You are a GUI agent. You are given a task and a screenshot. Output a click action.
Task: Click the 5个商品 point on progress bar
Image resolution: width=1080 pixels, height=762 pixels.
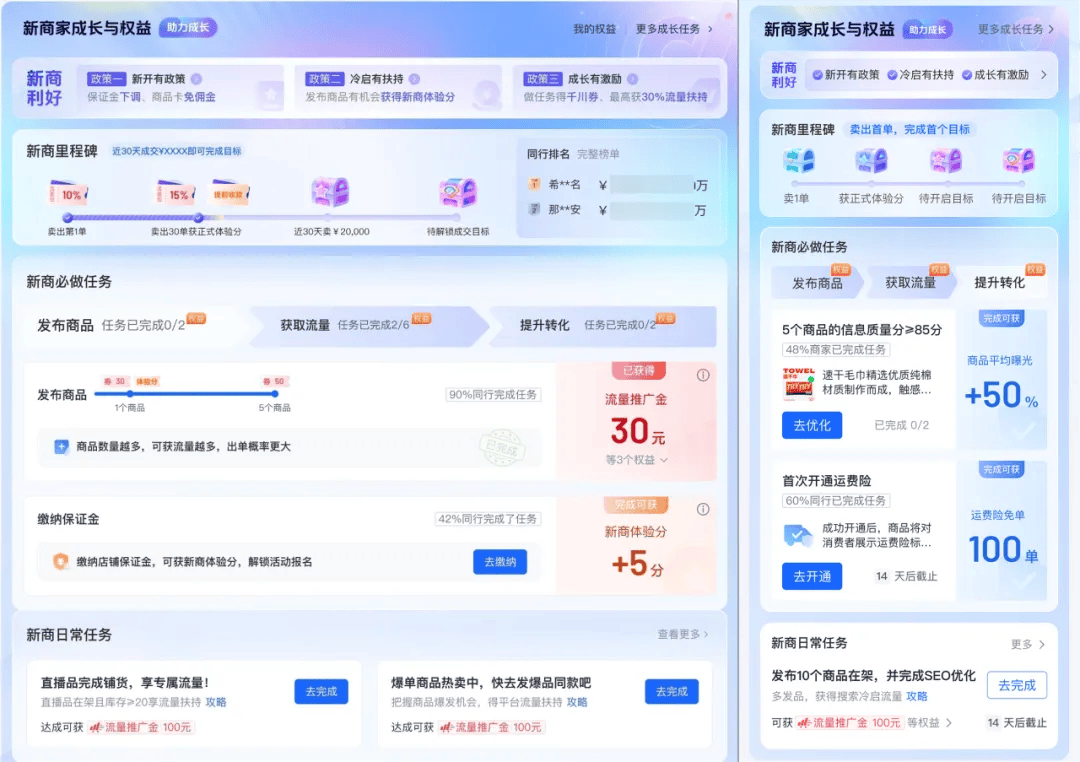pyautogui.click(x=274, y=395)
